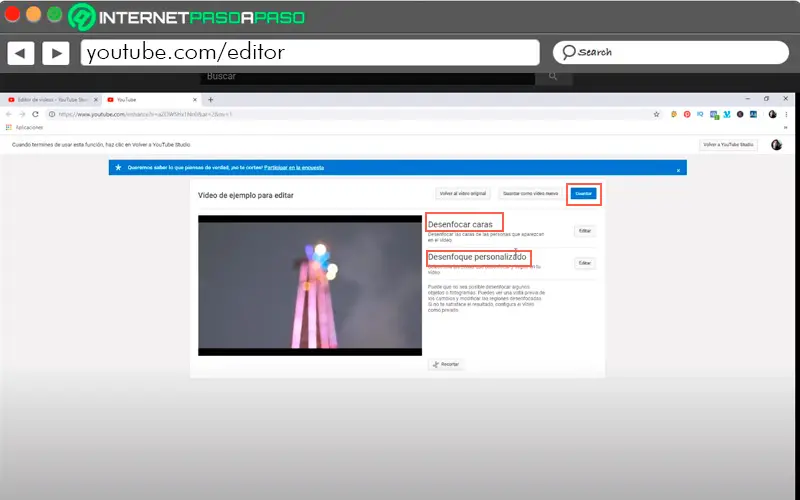Dismiss the blue survey banner with its X

(x=678, y=170)
